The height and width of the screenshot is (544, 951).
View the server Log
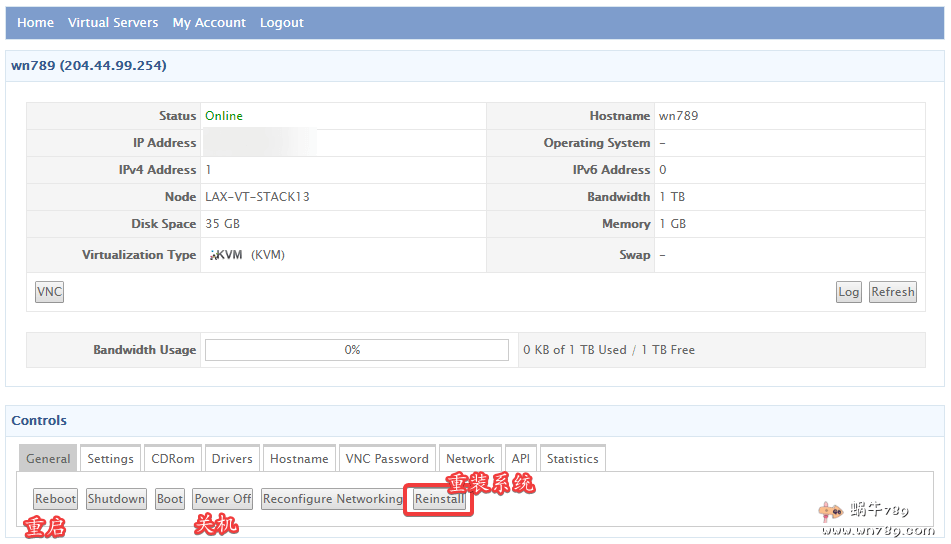point(848,292)
